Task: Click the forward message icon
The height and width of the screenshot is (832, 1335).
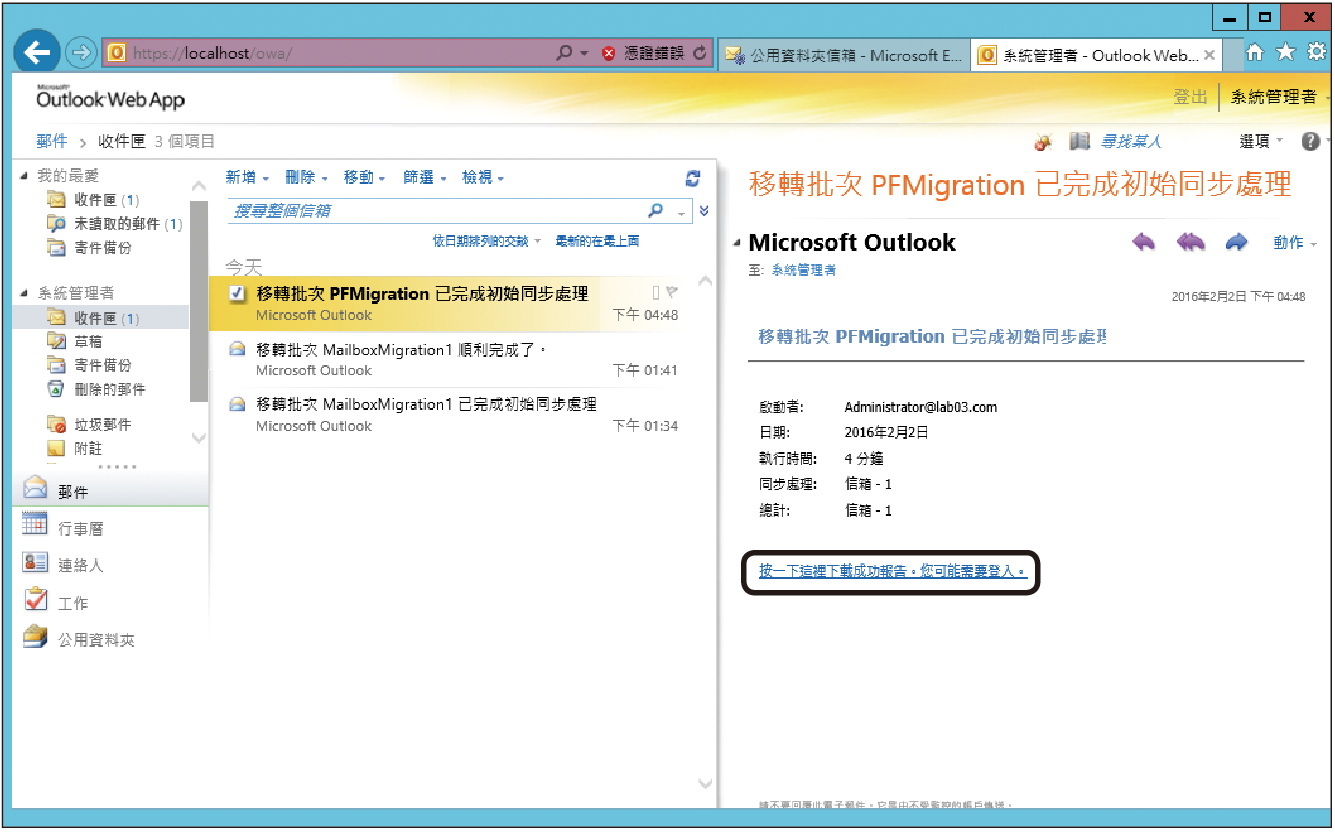Action: tap(1237, 242)
